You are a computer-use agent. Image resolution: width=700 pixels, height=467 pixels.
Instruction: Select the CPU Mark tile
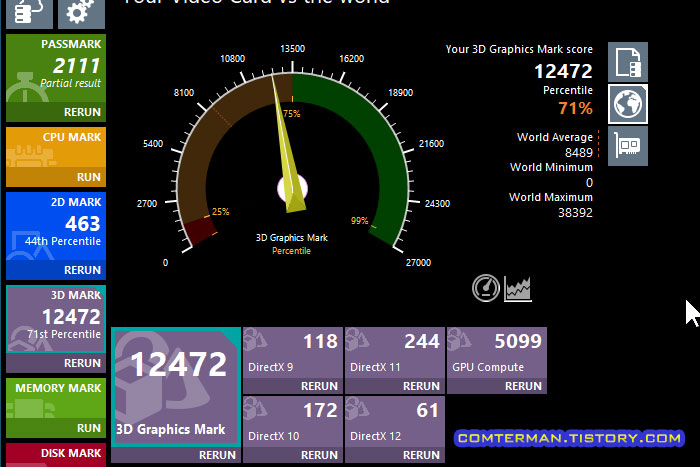click(x=56, y=147)
